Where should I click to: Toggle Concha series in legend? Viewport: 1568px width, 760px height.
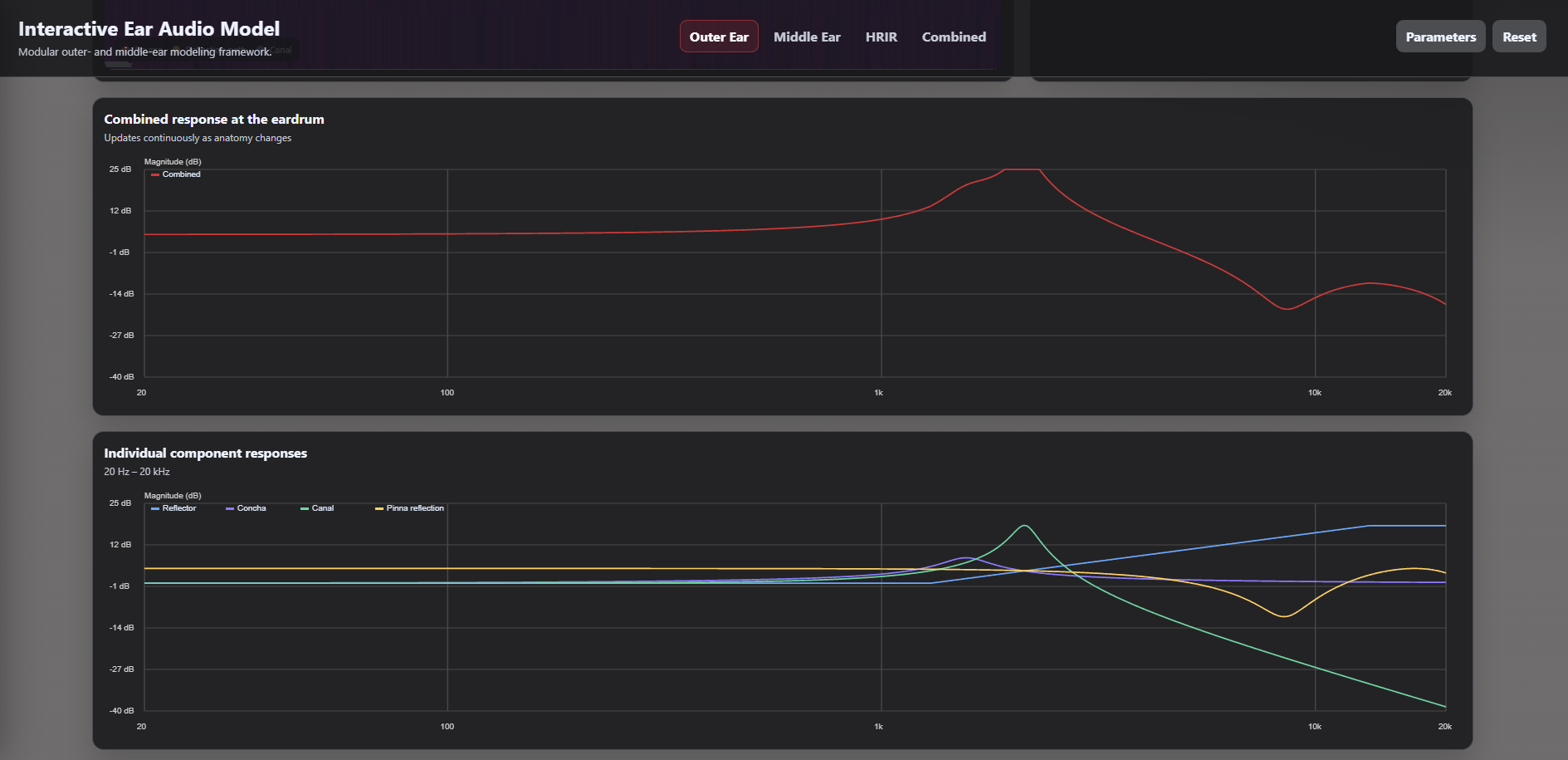[246, 508]
